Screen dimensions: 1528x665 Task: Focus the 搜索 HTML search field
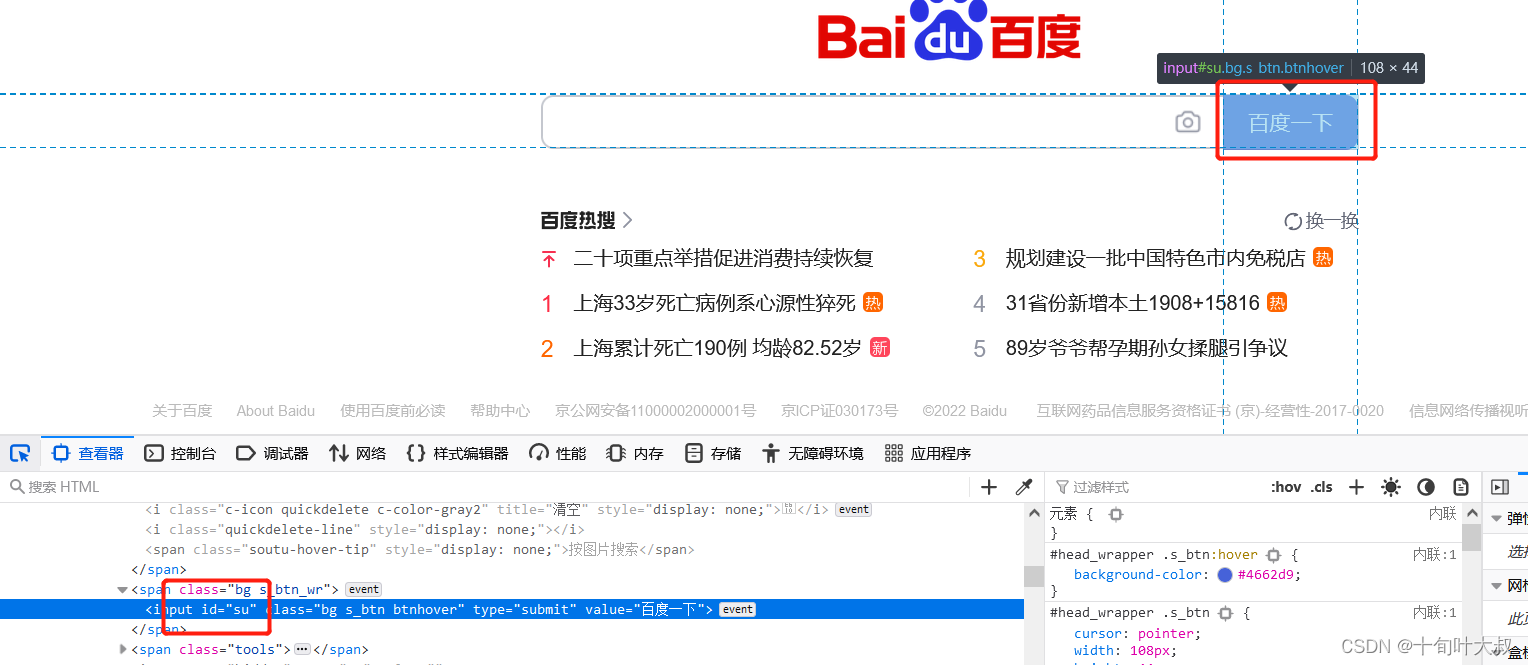[x=486, y=487]
